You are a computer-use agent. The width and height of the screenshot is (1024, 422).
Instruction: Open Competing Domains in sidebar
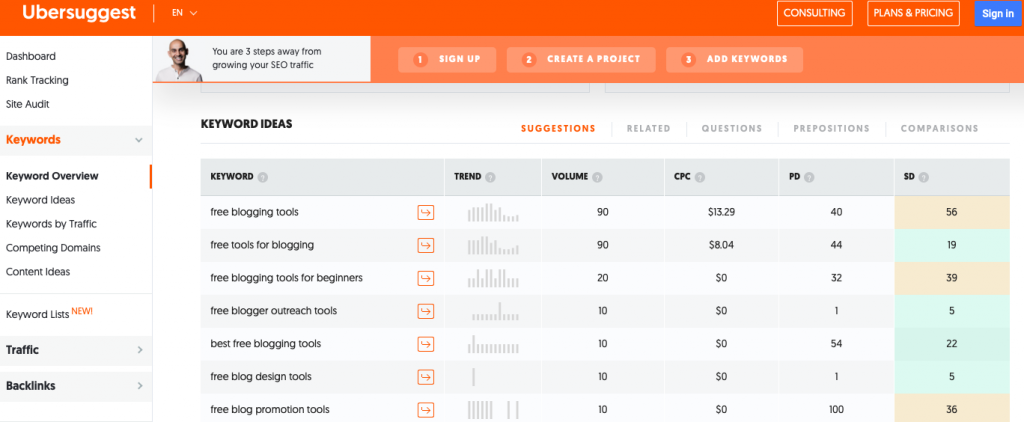[x=53, y=248]
